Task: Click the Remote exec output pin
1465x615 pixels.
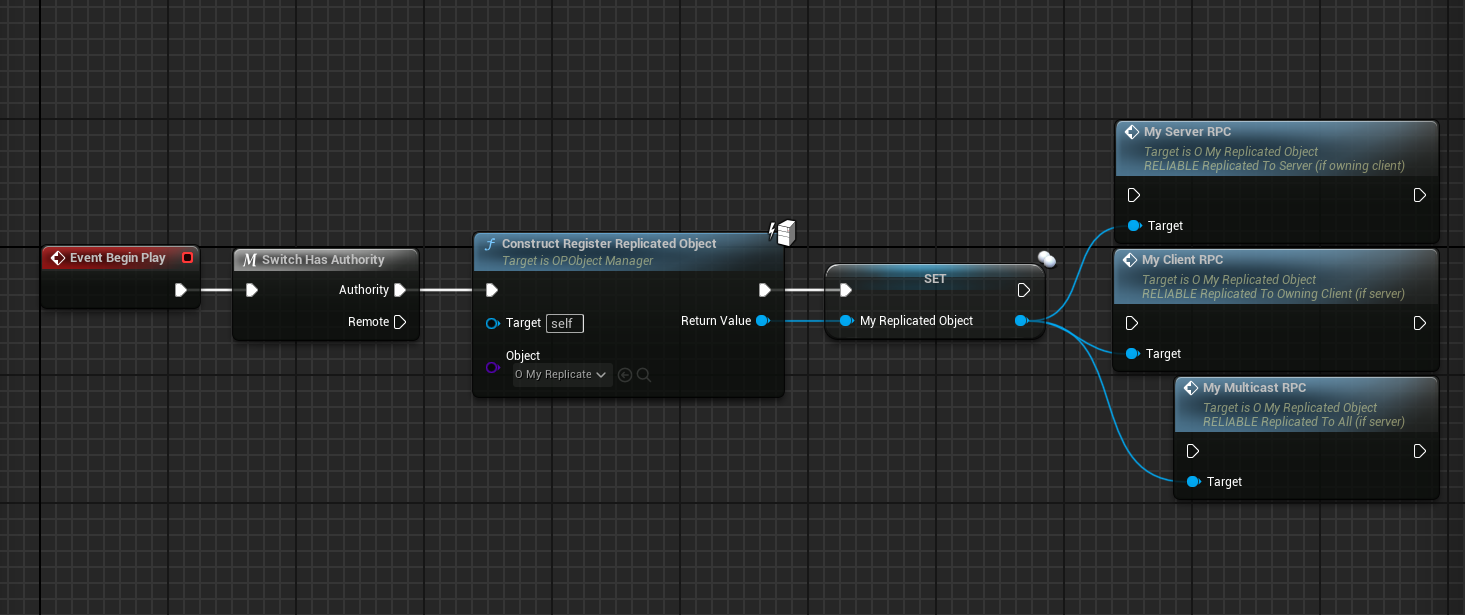Action: coord(400,322)
